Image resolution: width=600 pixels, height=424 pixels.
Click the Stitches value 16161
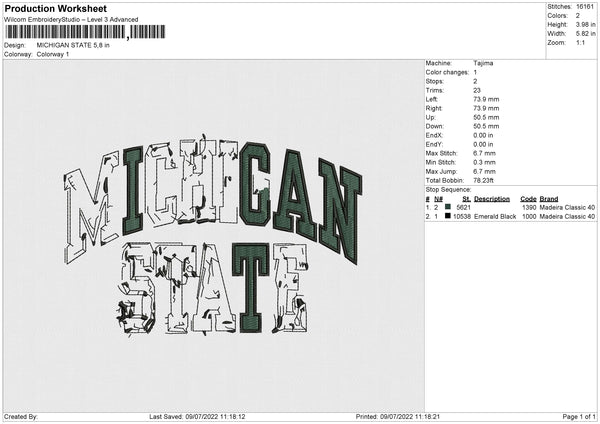585,7
